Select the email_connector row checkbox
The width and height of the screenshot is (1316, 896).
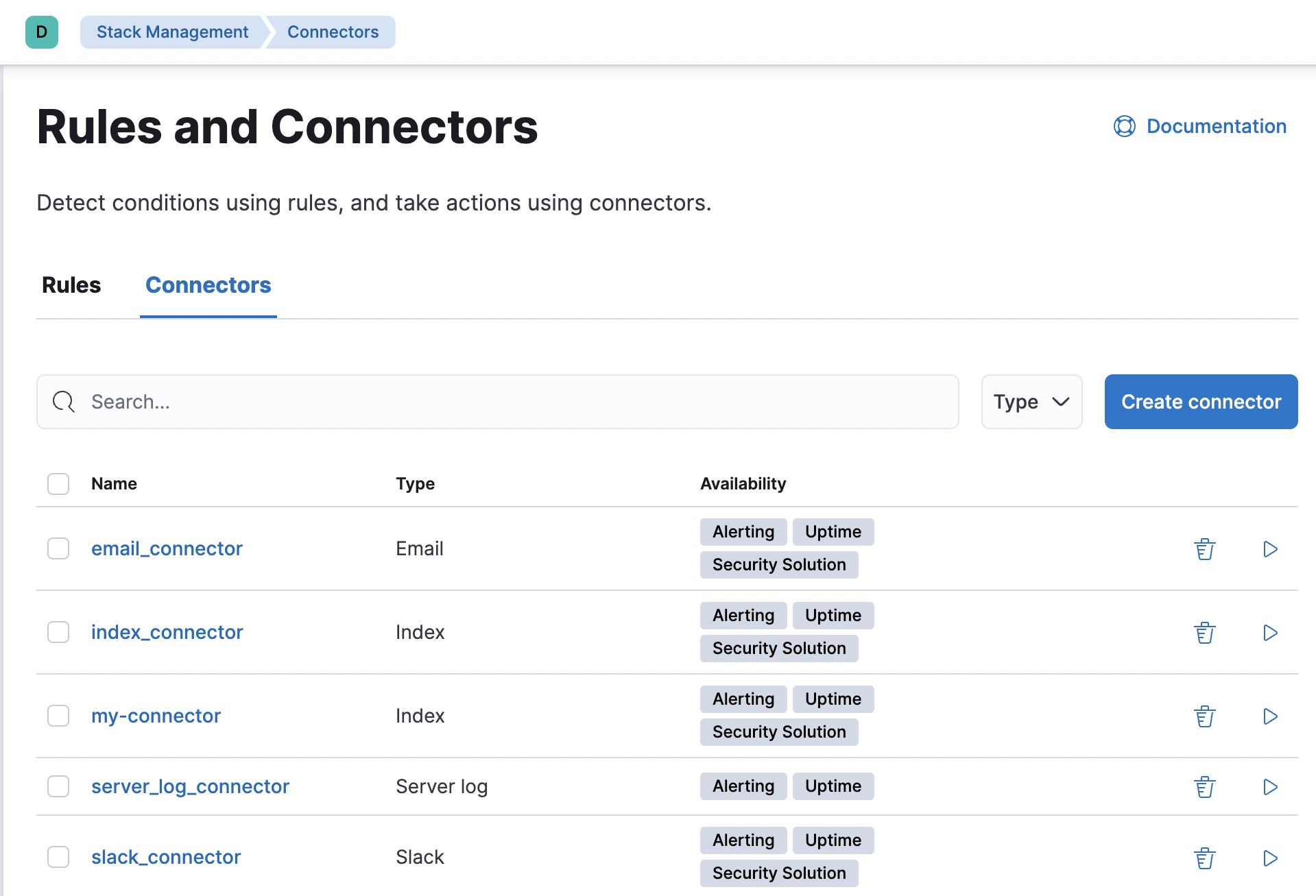[58, 548]
